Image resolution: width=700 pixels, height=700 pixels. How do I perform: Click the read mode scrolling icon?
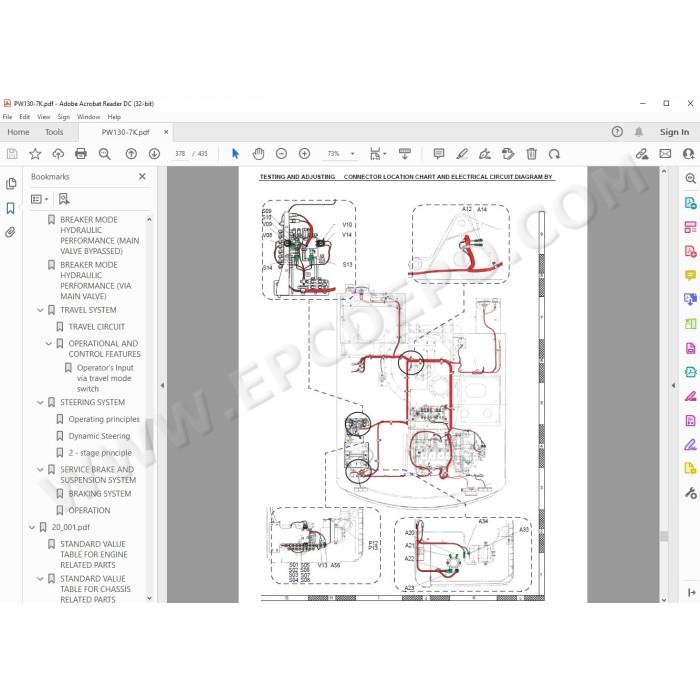pos(405,154)
